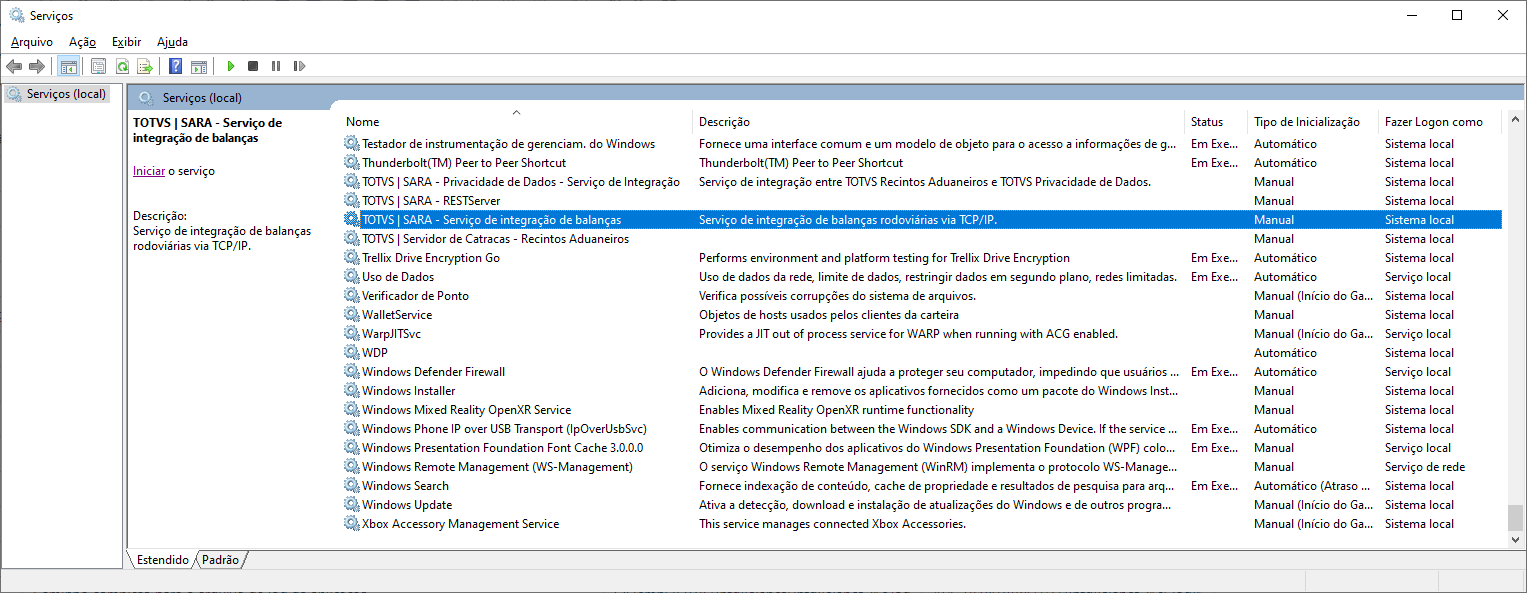
Task: Click the vertical scrollbar thumb of services list
Action: tap(1516, 517)
